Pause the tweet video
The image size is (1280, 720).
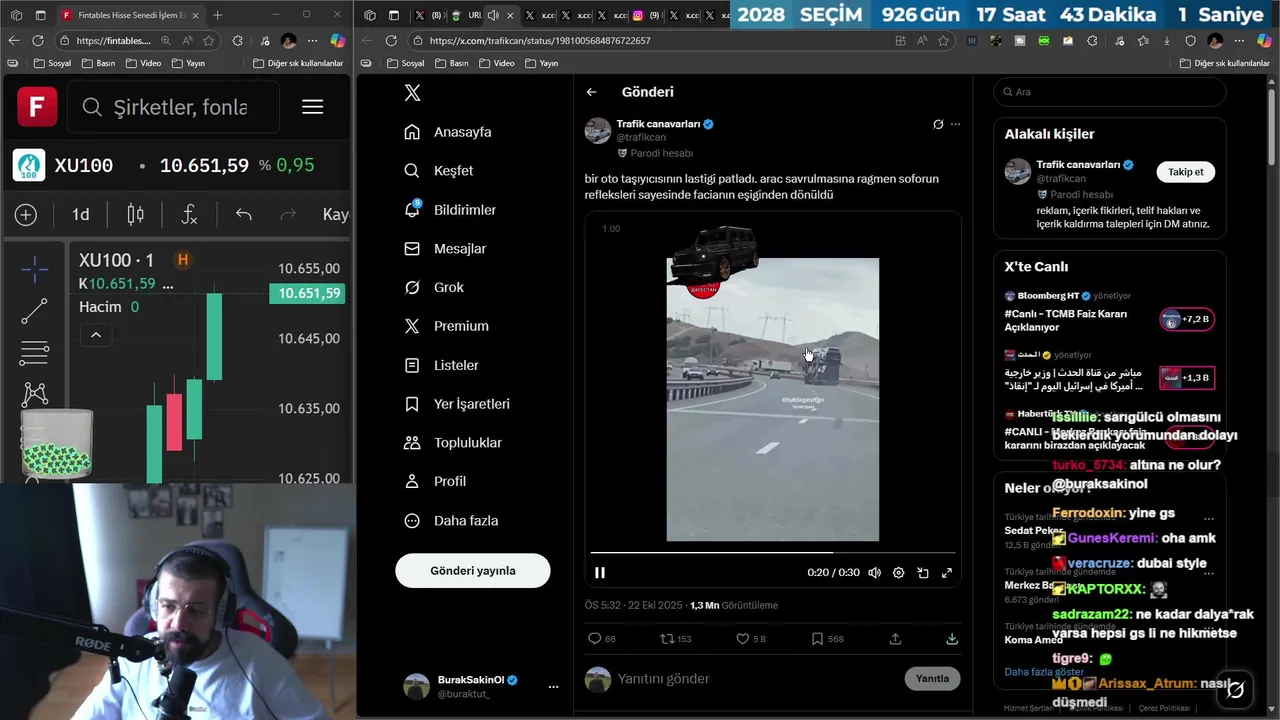click(600, 573)
